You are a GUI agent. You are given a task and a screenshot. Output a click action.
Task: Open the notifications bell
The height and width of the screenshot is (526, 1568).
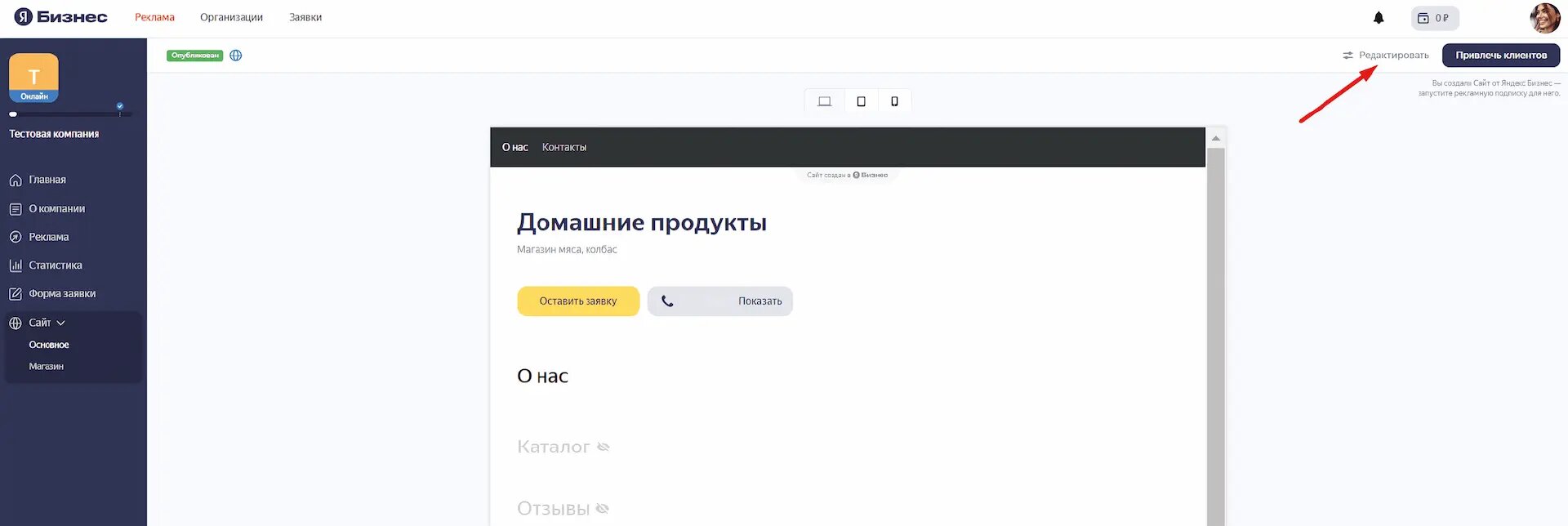click(x=1379, y=18)
